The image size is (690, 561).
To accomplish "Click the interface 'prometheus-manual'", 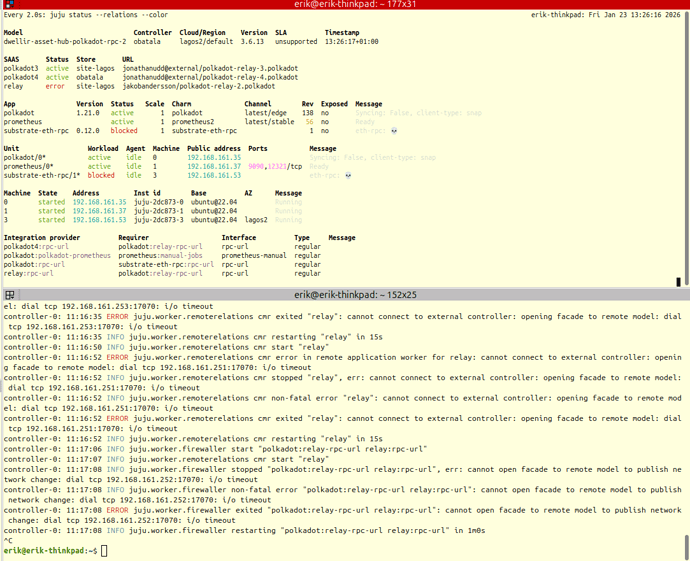I will (x=254, y=255).
